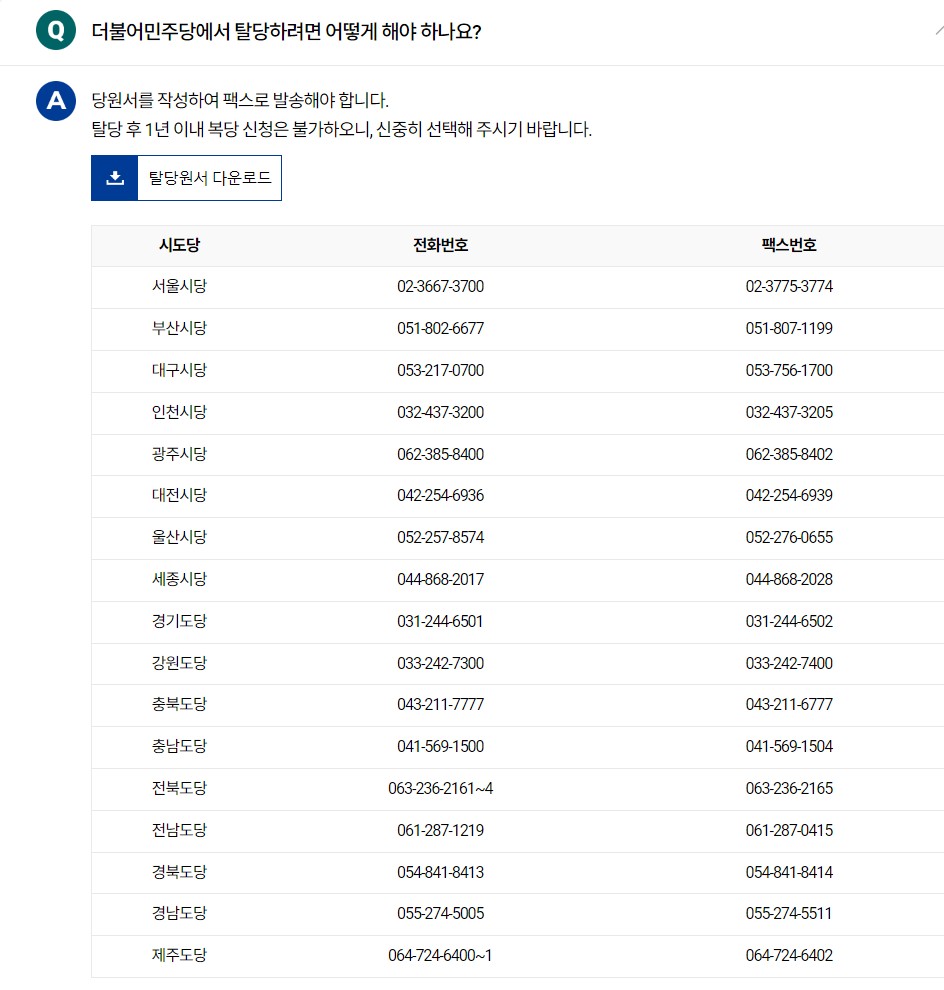Click 서울시당 phone 02-3667-3700
Viewport: 944px width, 990px height.
(x=440, y=287)
